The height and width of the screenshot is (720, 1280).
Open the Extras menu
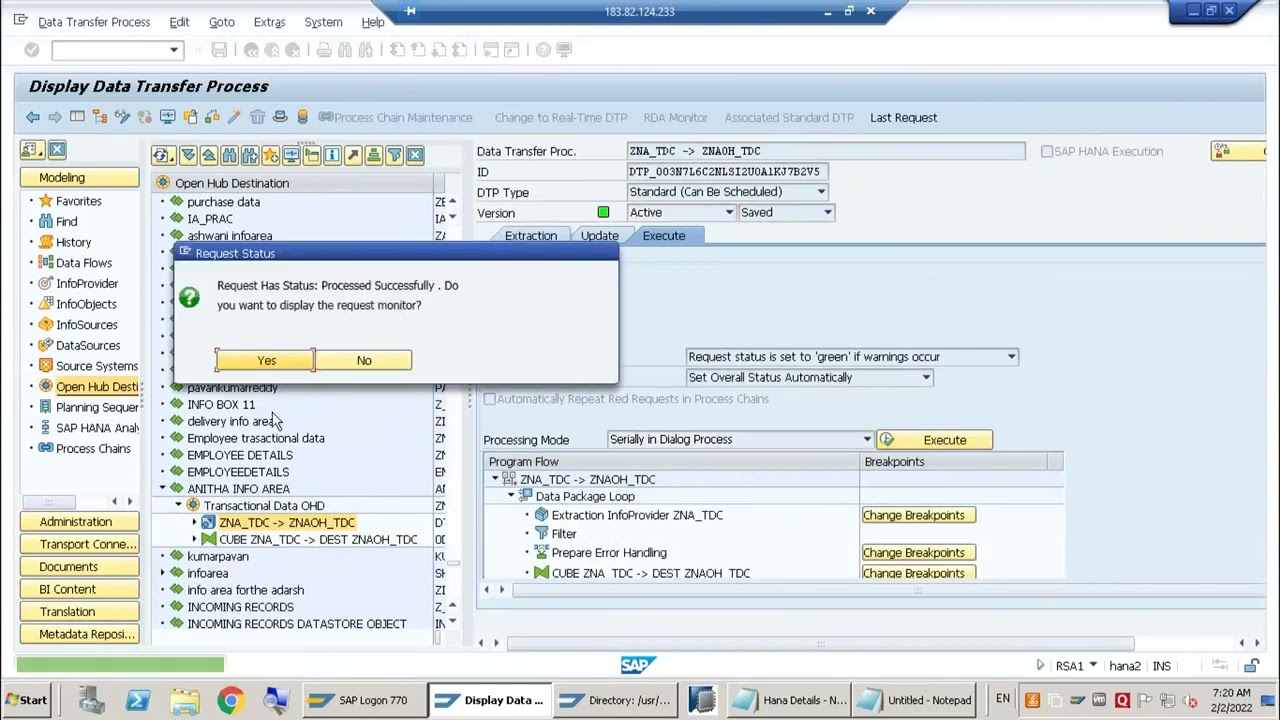click(x=269, y=22)
